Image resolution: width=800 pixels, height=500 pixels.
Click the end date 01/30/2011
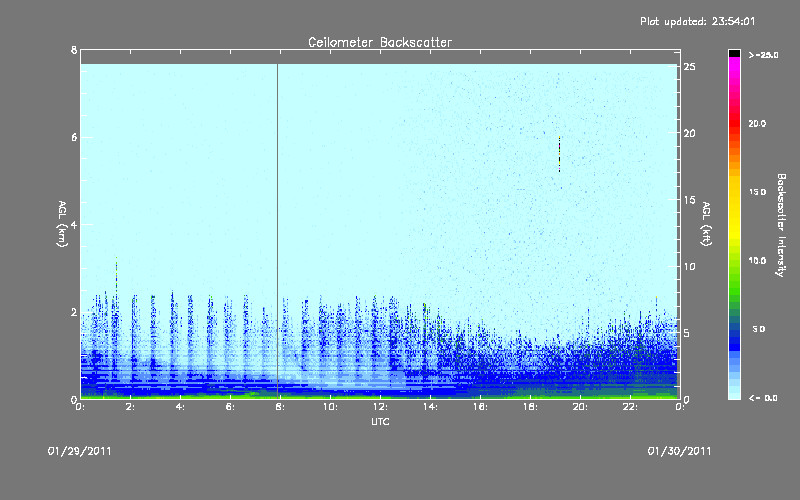click(x=679, y=451)
